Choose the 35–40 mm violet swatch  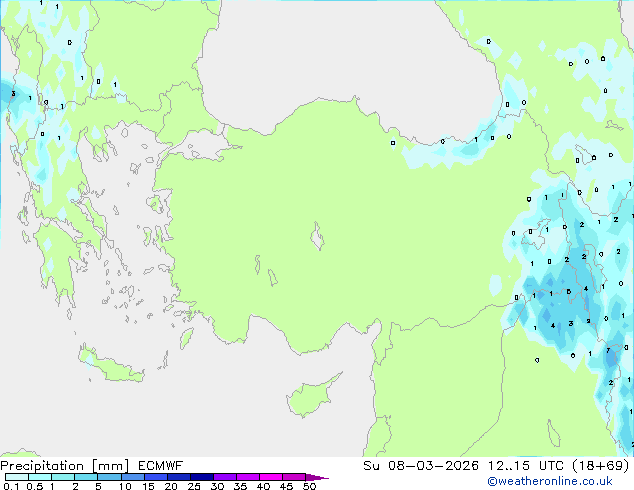[248, 477]
